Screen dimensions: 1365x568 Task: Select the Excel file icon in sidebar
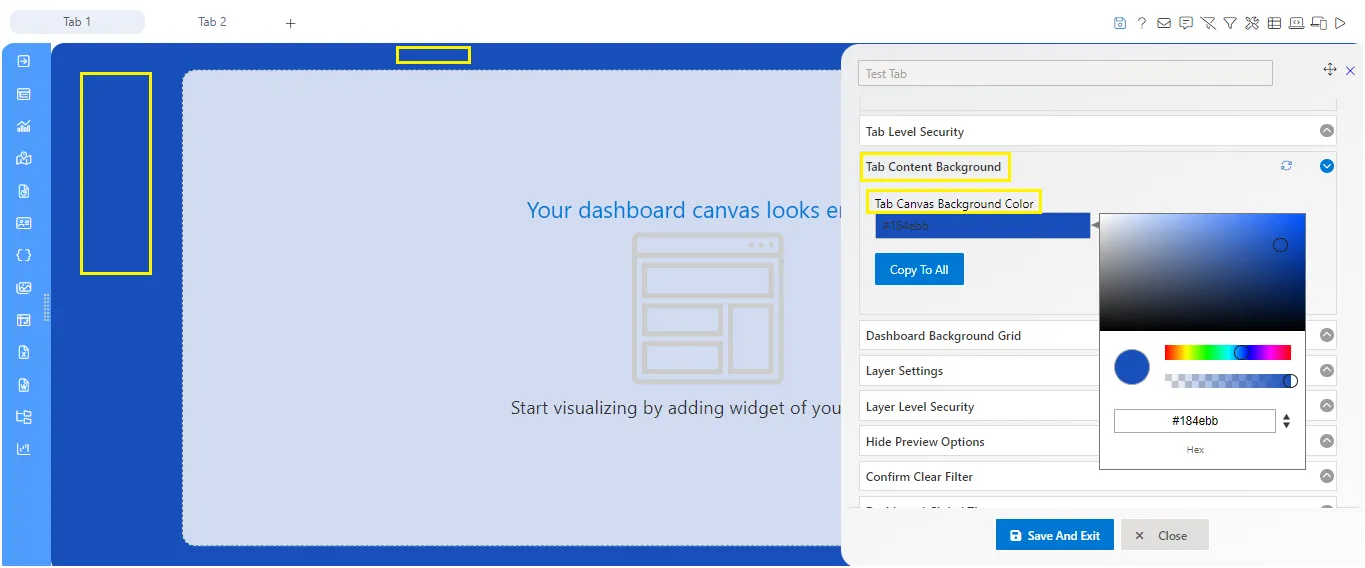(x=24, y=352)
